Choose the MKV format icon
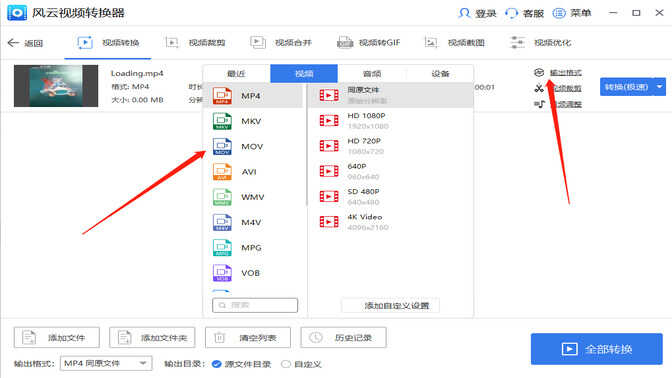Viewport: 672px width, 378px height. [222, 121]
